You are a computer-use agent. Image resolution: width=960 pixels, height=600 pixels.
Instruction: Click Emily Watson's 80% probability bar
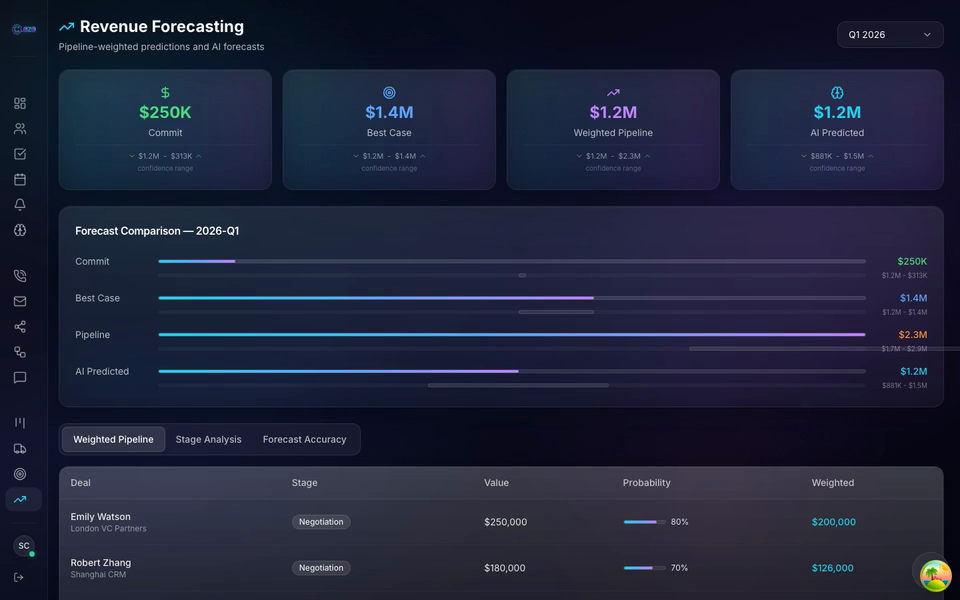coord(644,521)
